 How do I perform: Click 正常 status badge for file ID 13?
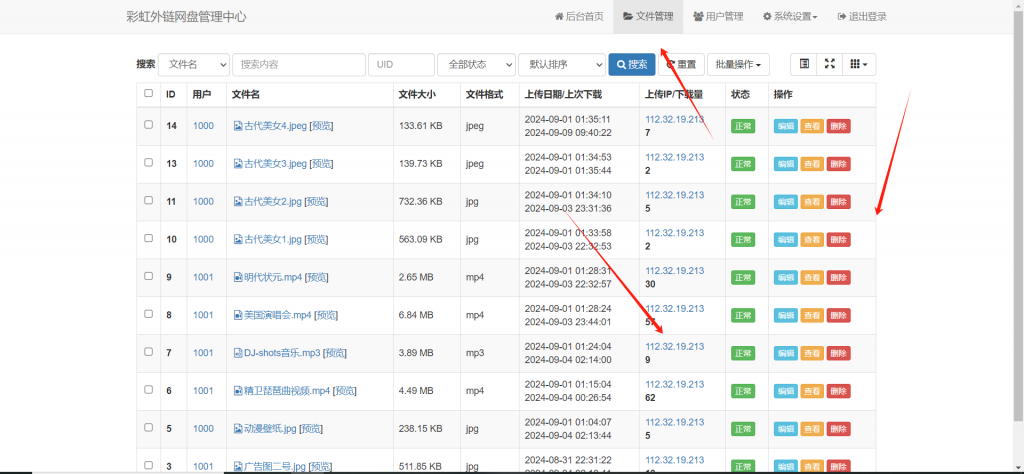[743, 164]
